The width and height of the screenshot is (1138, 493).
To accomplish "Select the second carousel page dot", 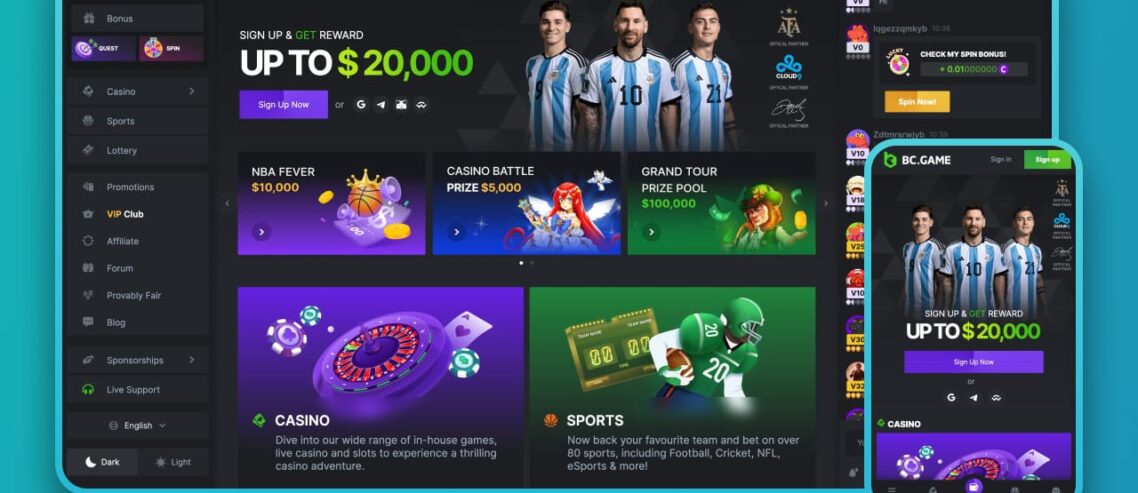I will pyautogui.click(x=532, y=263).
